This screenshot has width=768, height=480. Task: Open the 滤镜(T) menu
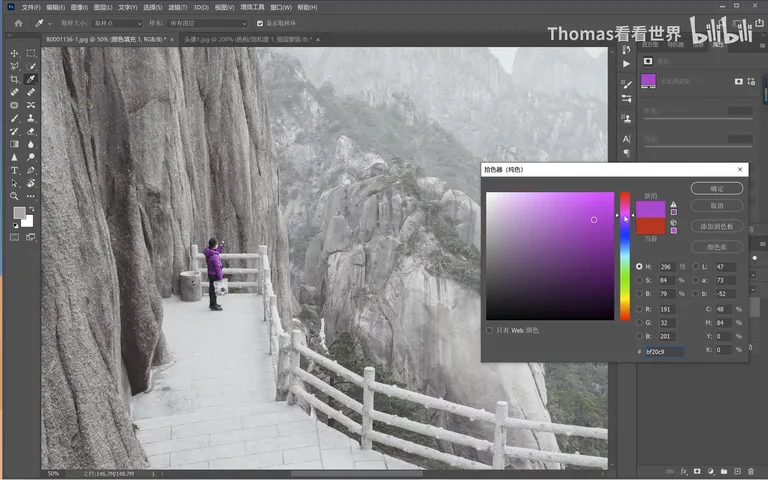[x=177, y=7]
